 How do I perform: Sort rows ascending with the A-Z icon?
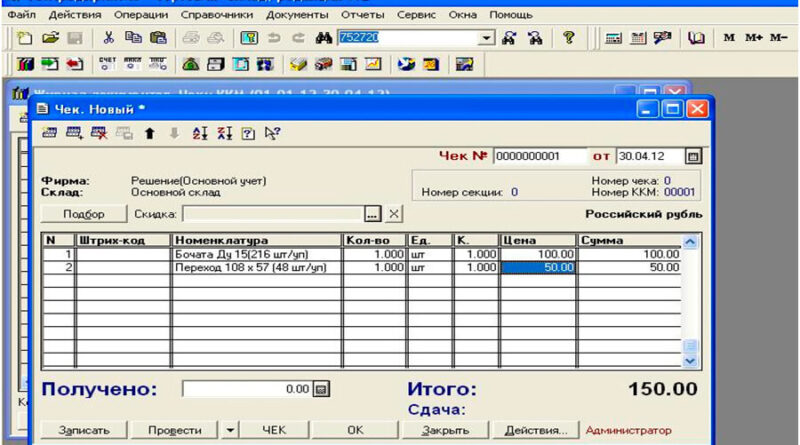[199, 133]
